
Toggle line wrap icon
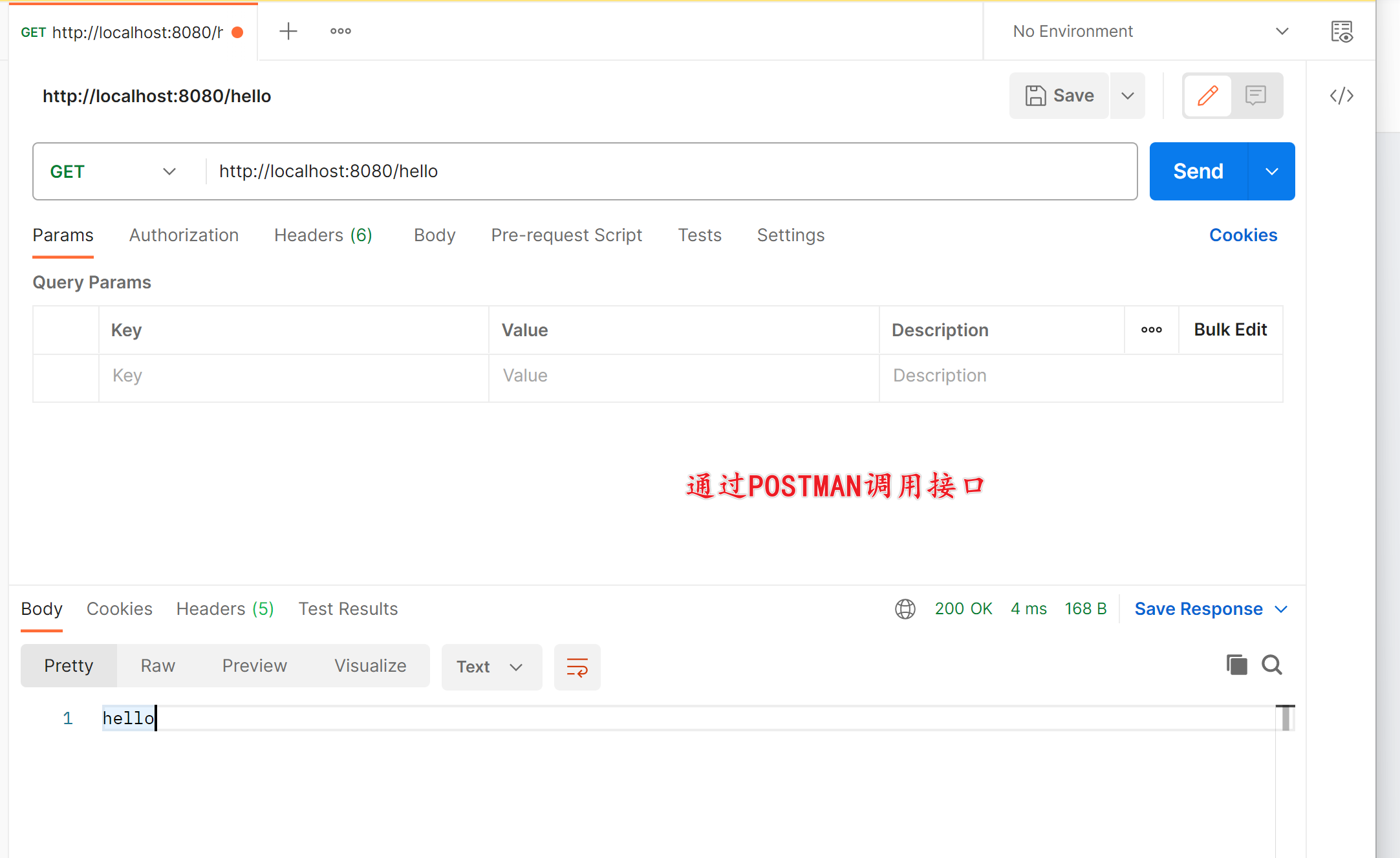[x=577, y=667]
